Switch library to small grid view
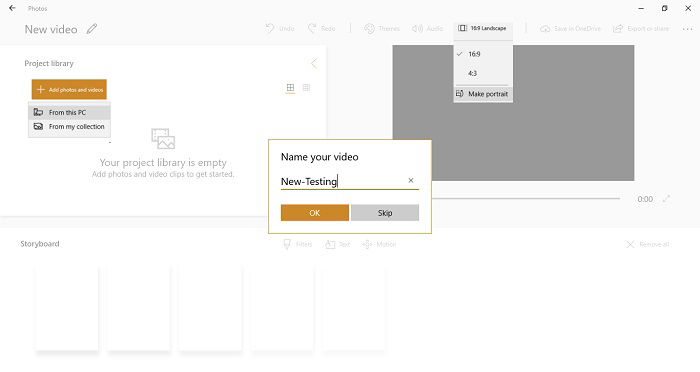 pos(306,88)
